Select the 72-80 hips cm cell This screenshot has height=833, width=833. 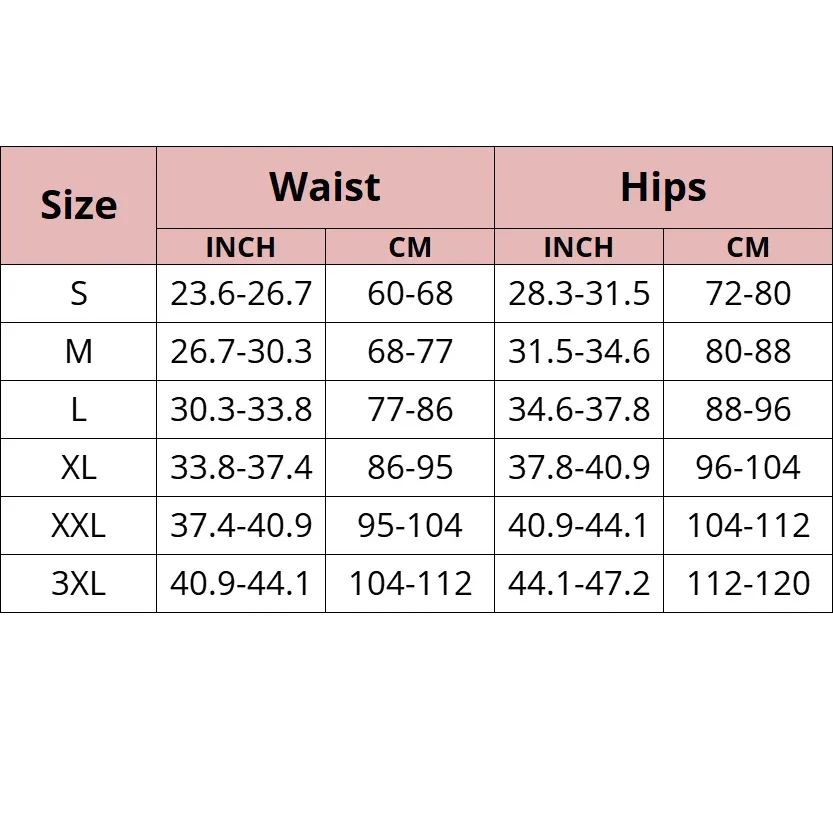[x=748, y=294]
